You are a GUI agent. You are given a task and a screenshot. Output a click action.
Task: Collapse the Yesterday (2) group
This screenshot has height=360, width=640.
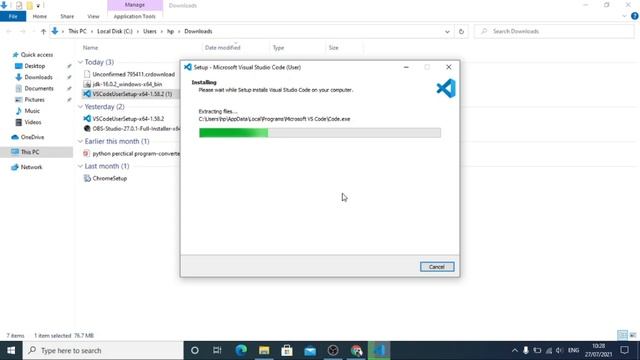pos(80,107)
